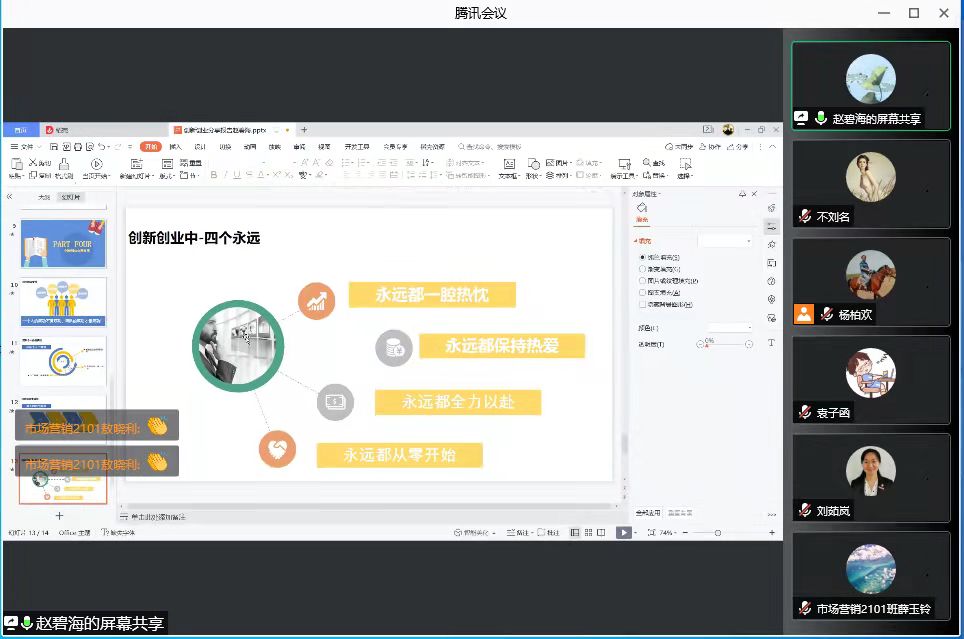This screenshot has width=964, height=639.
Task: Click the shapes (形状) tool icon
Action: tap(533, 165)
